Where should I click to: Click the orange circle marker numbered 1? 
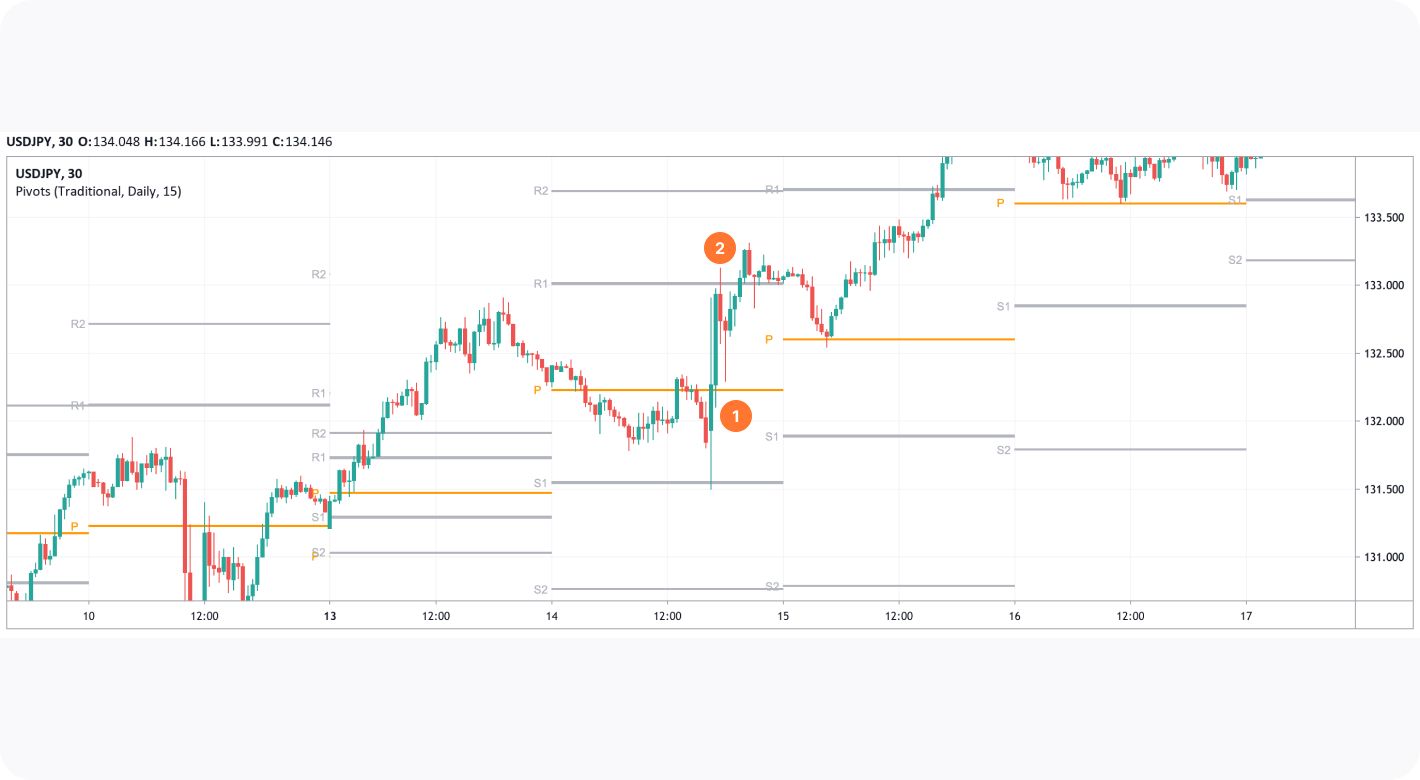click(735, 415)
